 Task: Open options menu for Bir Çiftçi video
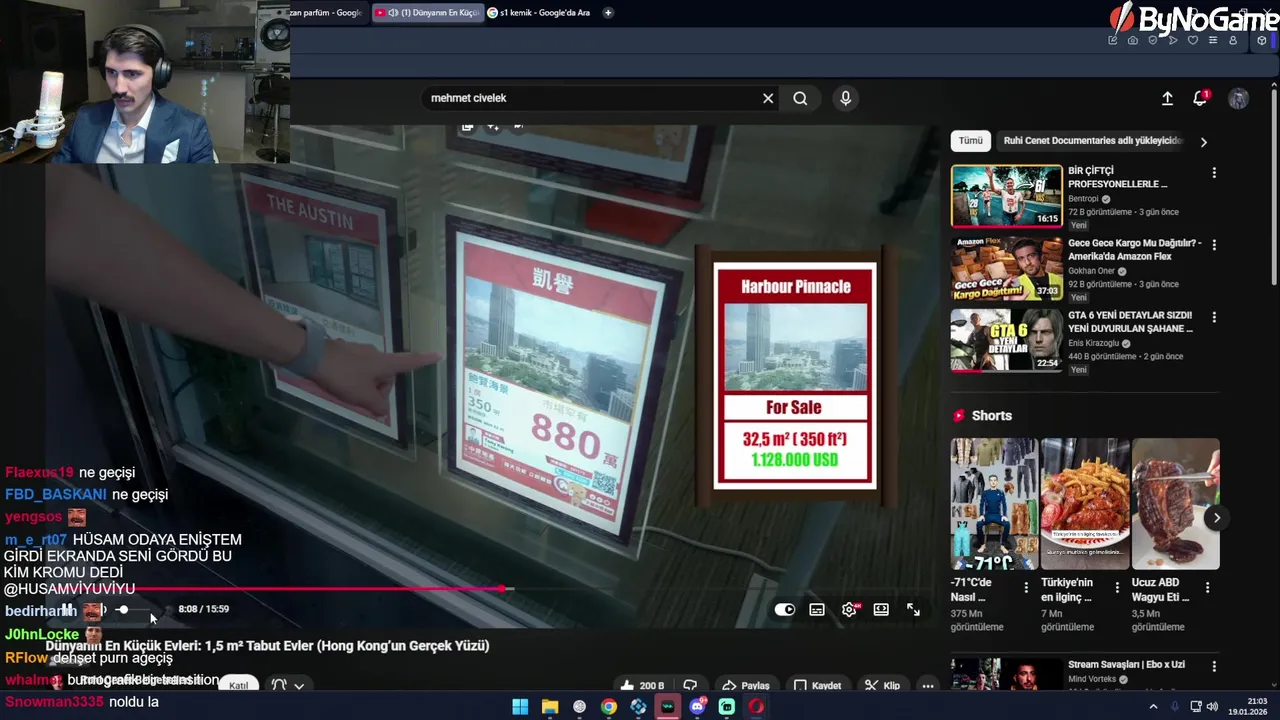pyautogui.click(x=1214, y=173)
